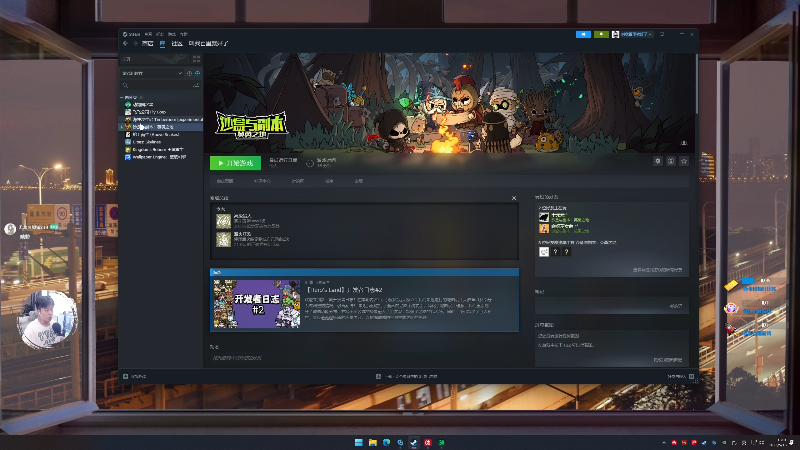Viewport: 800px width, 450px height.
Task: Open the 社区中心 community hub sub-tab
Action: pos(262,181)
